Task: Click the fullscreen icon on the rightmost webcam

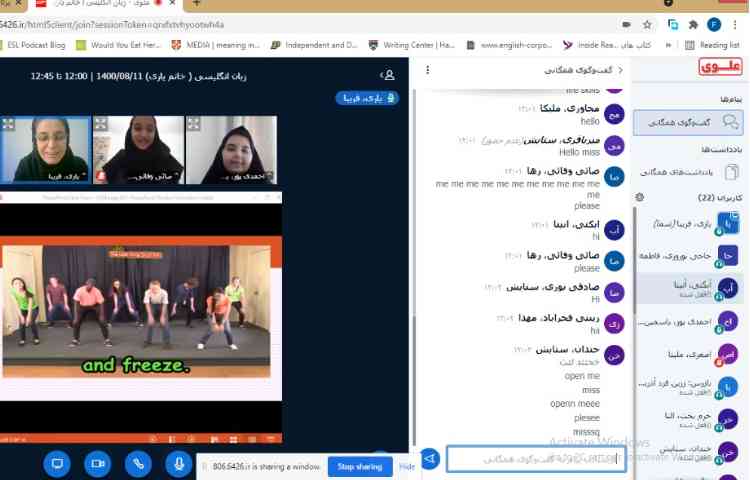Action: tap(193, 124)
